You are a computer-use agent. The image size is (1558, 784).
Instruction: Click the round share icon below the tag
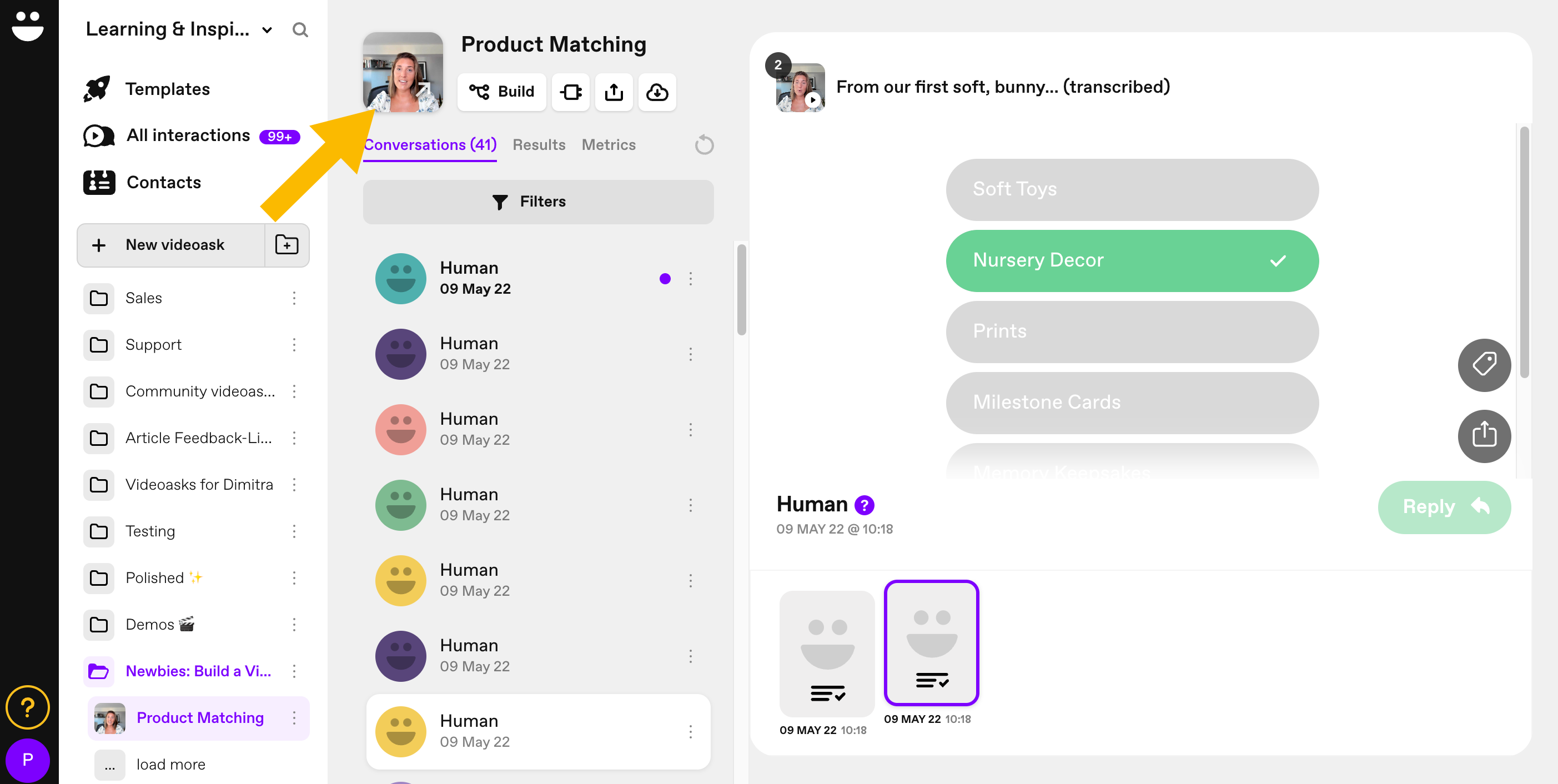[1484, 435]
